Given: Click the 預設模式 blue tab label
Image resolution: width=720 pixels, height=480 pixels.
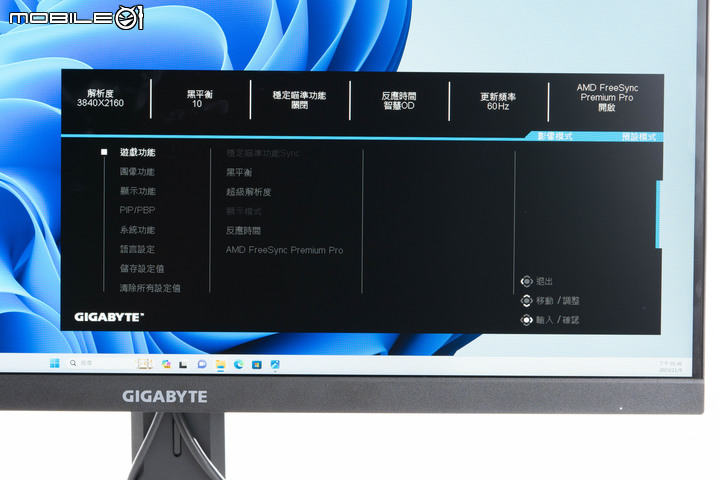Looking at the screenshot, I should 639,137.
